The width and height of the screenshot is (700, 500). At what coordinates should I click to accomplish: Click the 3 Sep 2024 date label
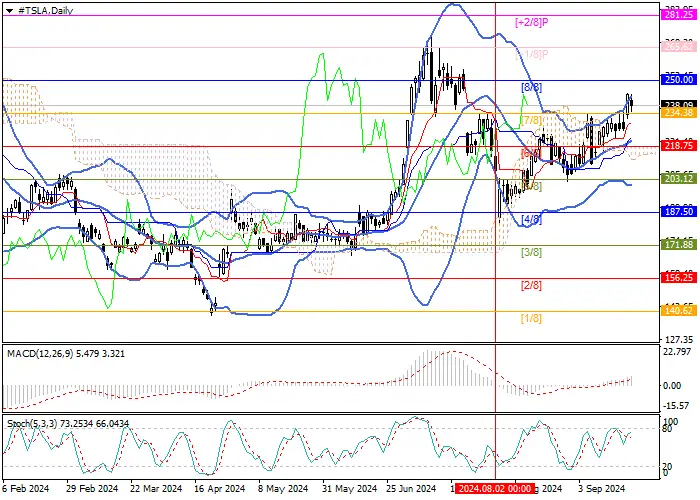tap(601, 489)
